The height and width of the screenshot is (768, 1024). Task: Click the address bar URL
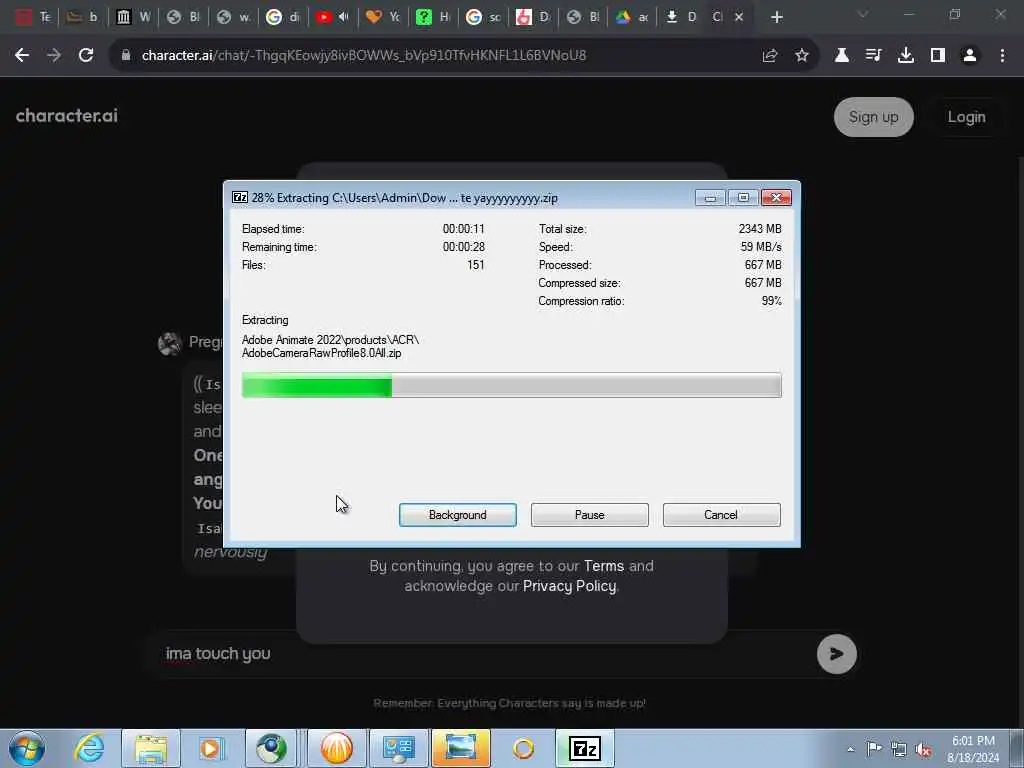(x=364, y=56)
